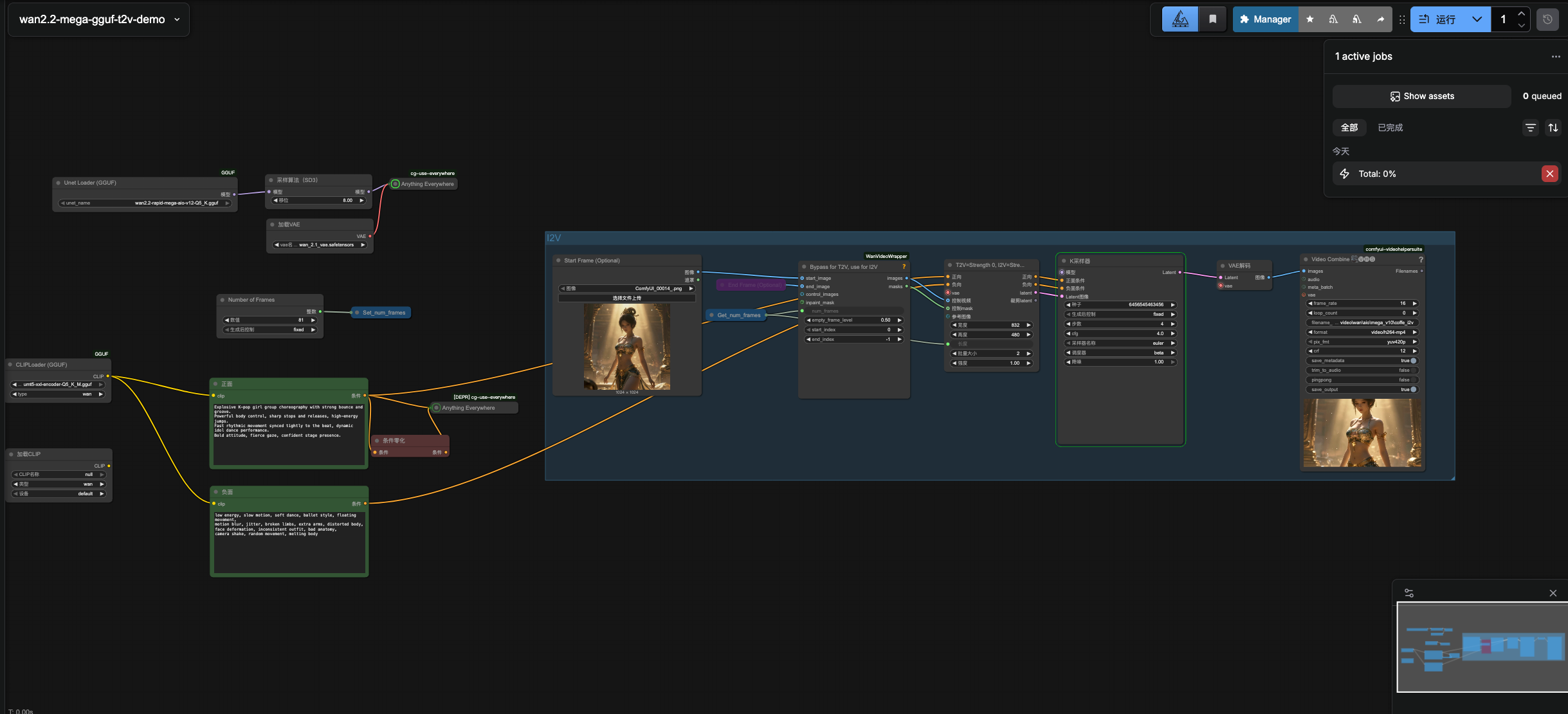
Task: Enable the pingpong toggle
Action: [x=1413, y=380]
